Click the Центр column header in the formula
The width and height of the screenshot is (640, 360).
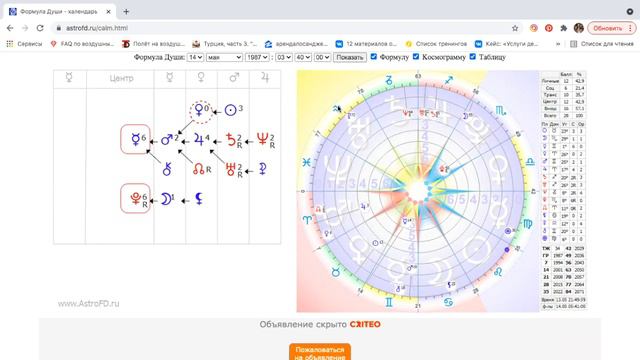pos(121,78)
